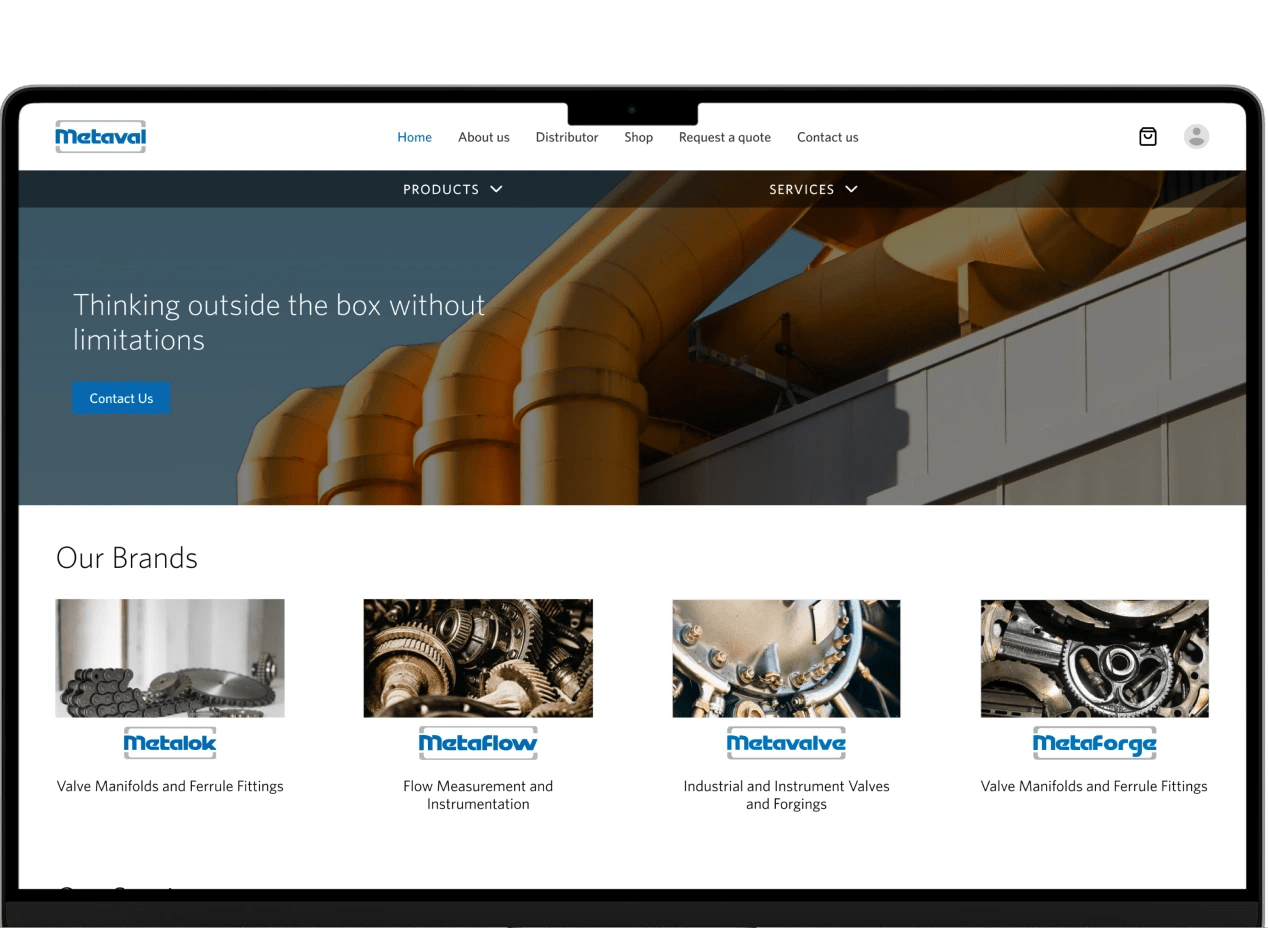Viewport: 1268px width, 928px height.
Task: Open the Metalok chain image thumbnail
Action: pos(170,658)
